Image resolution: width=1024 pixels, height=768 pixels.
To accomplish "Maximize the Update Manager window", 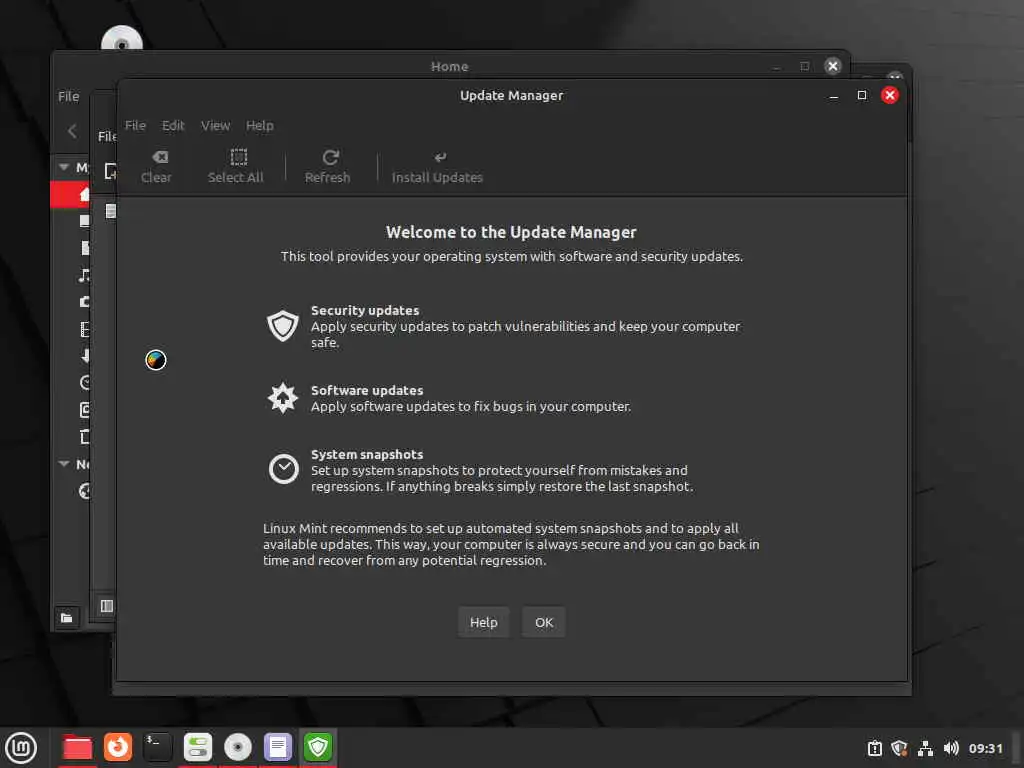I will click(x=862, y=95).
